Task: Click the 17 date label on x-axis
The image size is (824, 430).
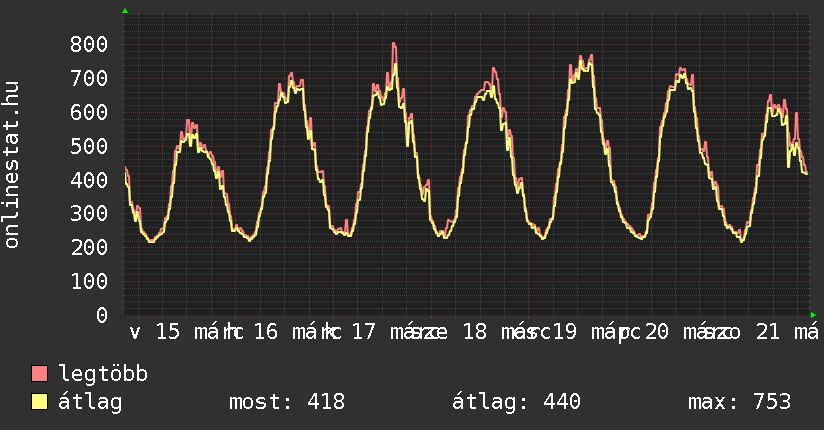Action: coord(364,332)
